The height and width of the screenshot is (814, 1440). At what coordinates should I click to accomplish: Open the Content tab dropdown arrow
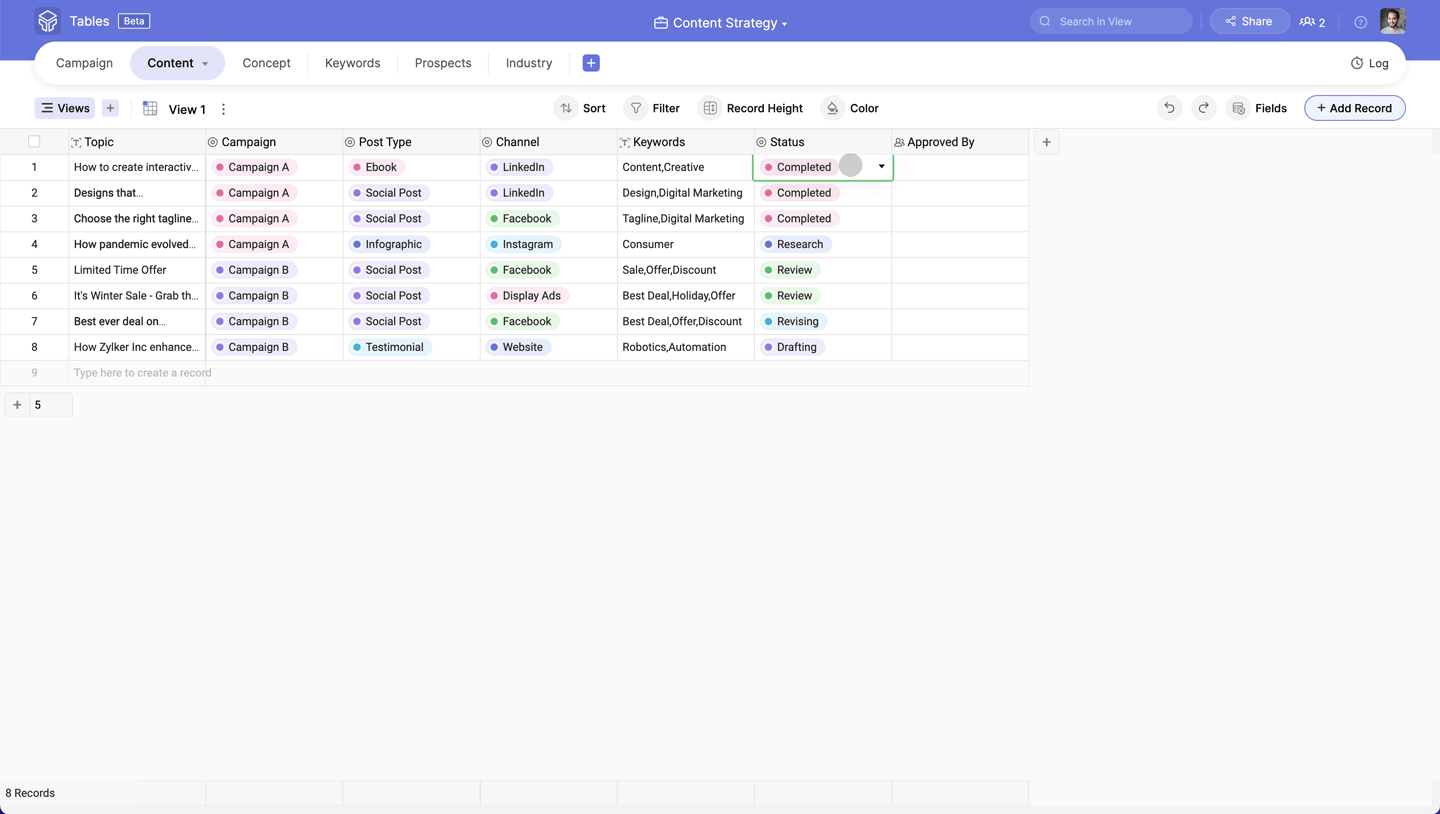point(205,64)
